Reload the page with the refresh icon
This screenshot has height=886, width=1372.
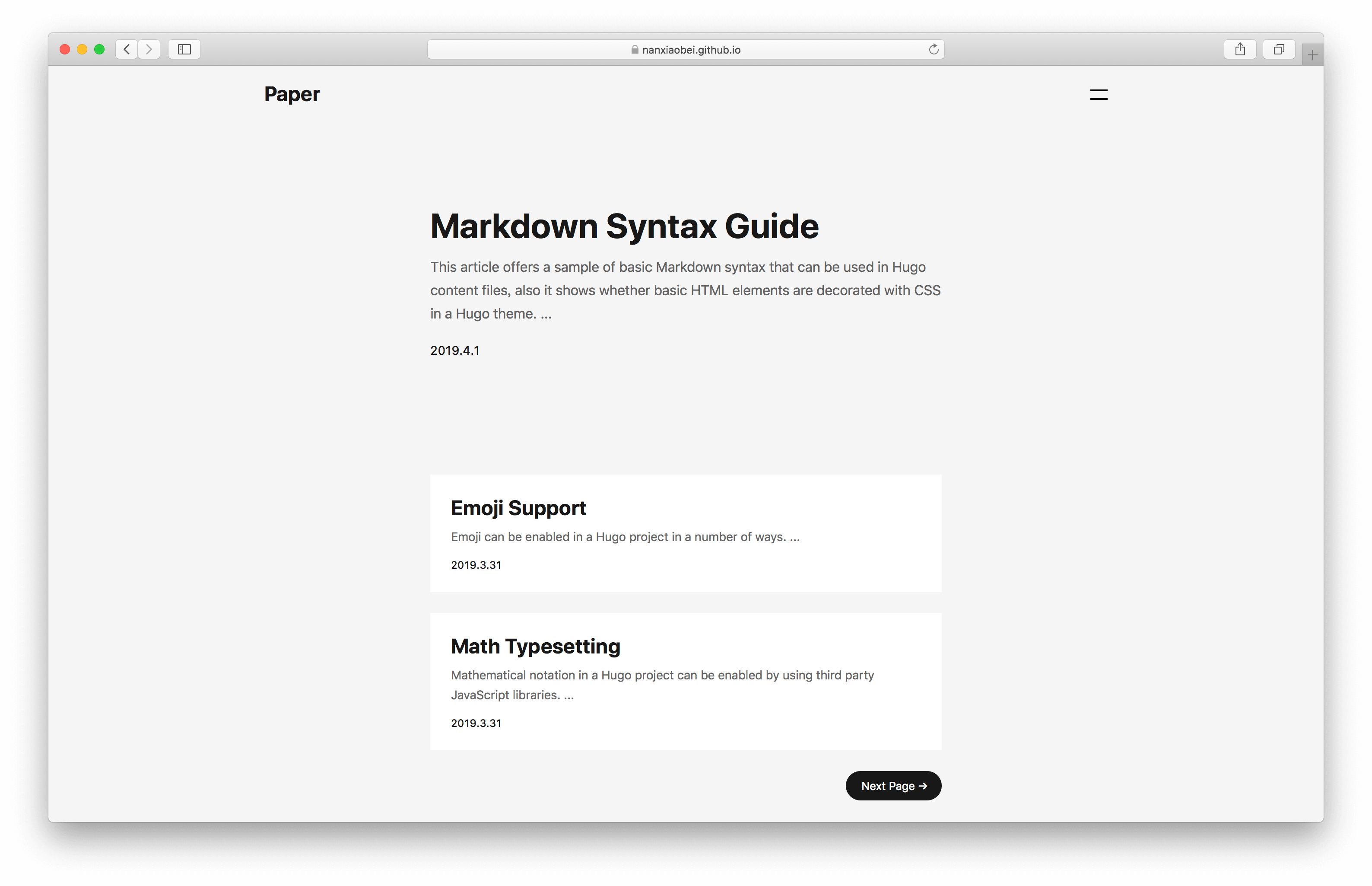click(933, 49)
